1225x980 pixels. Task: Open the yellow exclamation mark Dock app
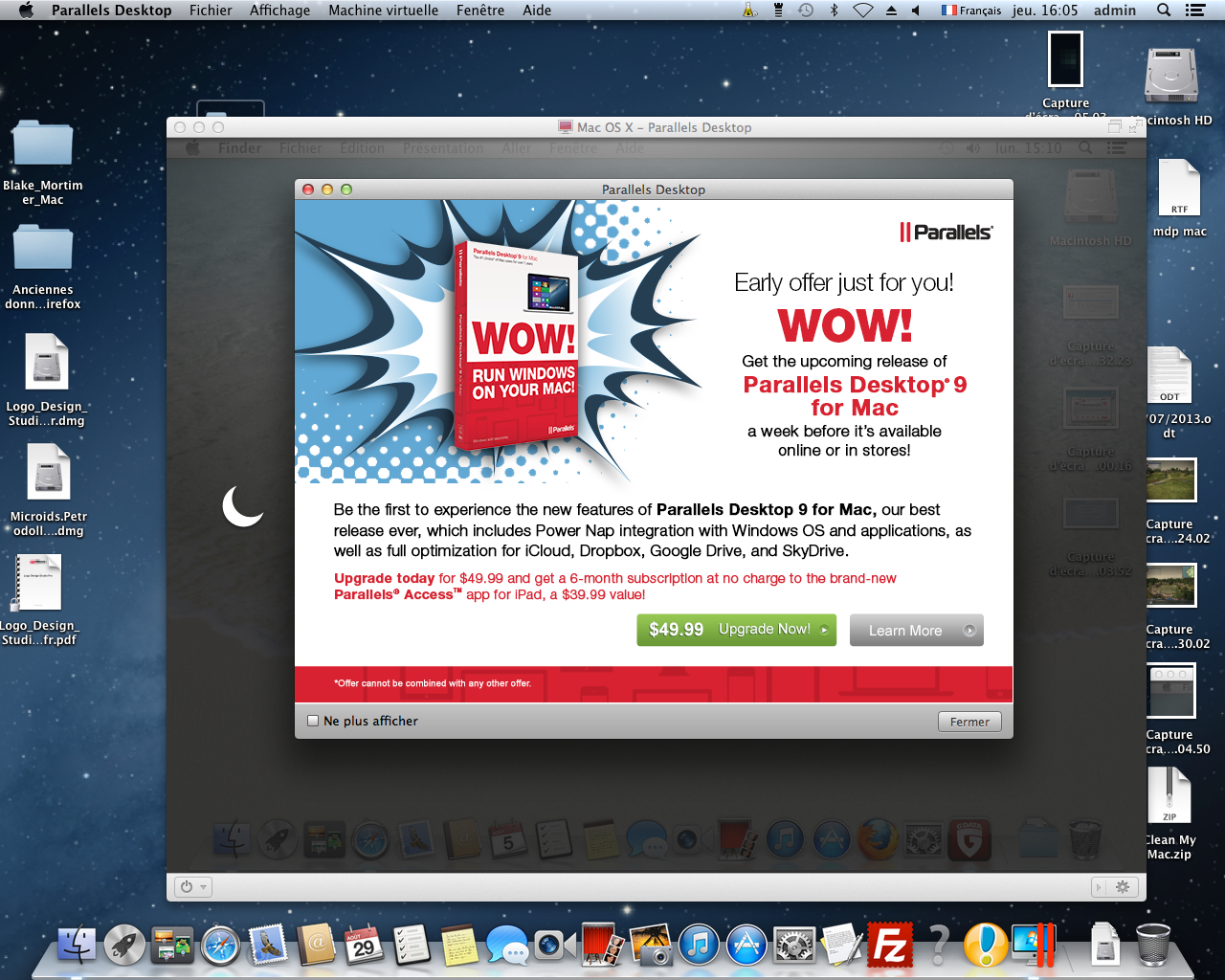986,945
